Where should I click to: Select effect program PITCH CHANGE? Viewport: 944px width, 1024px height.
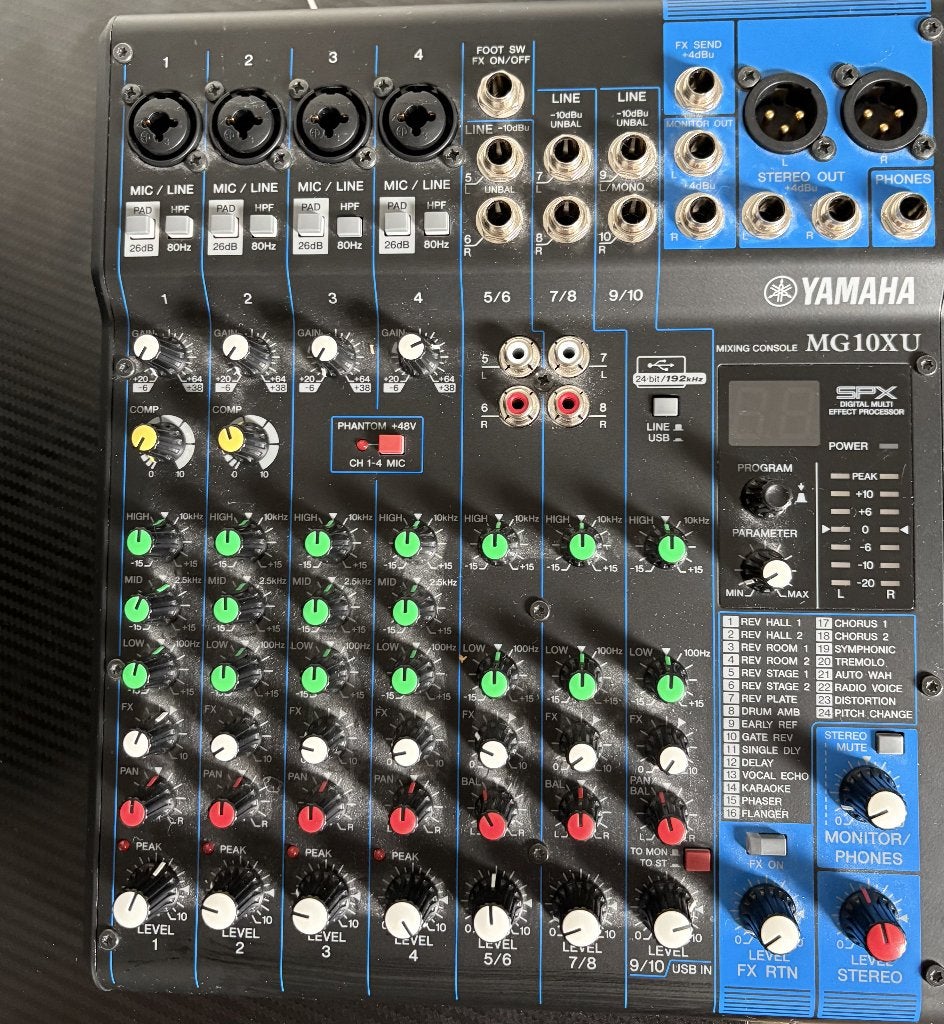pyautogui.click(x=864, y=714)
